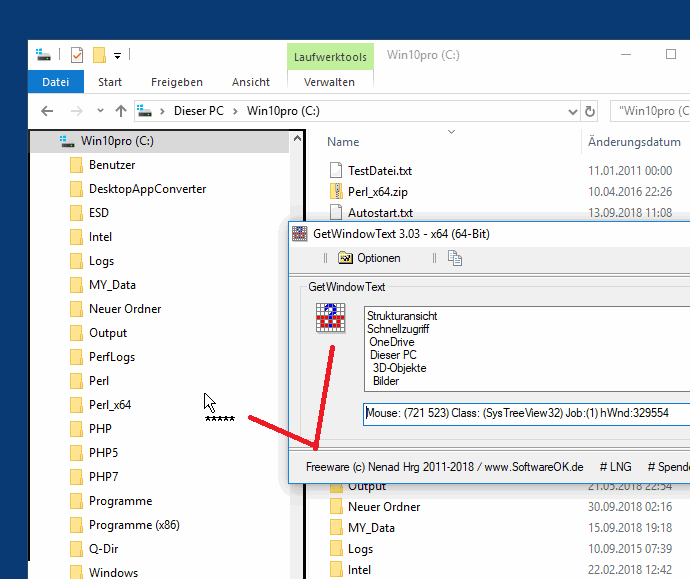Click the Explorer forward arrow
The image size is (690, 579).
click(x=77, y=111)
